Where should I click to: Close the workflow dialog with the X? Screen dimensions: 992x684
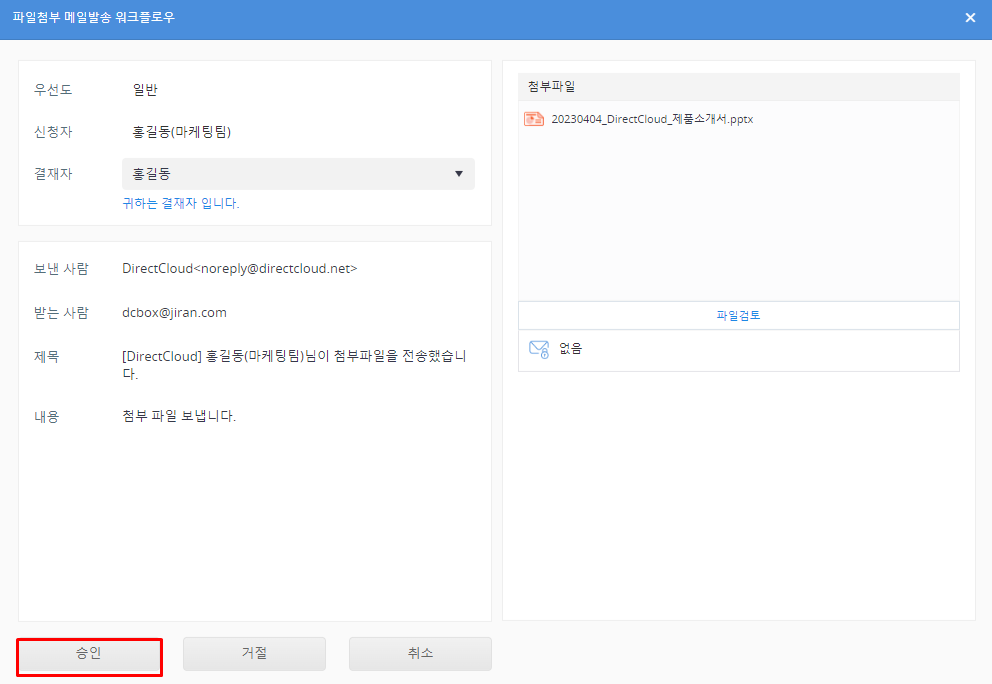click(970, 18)
